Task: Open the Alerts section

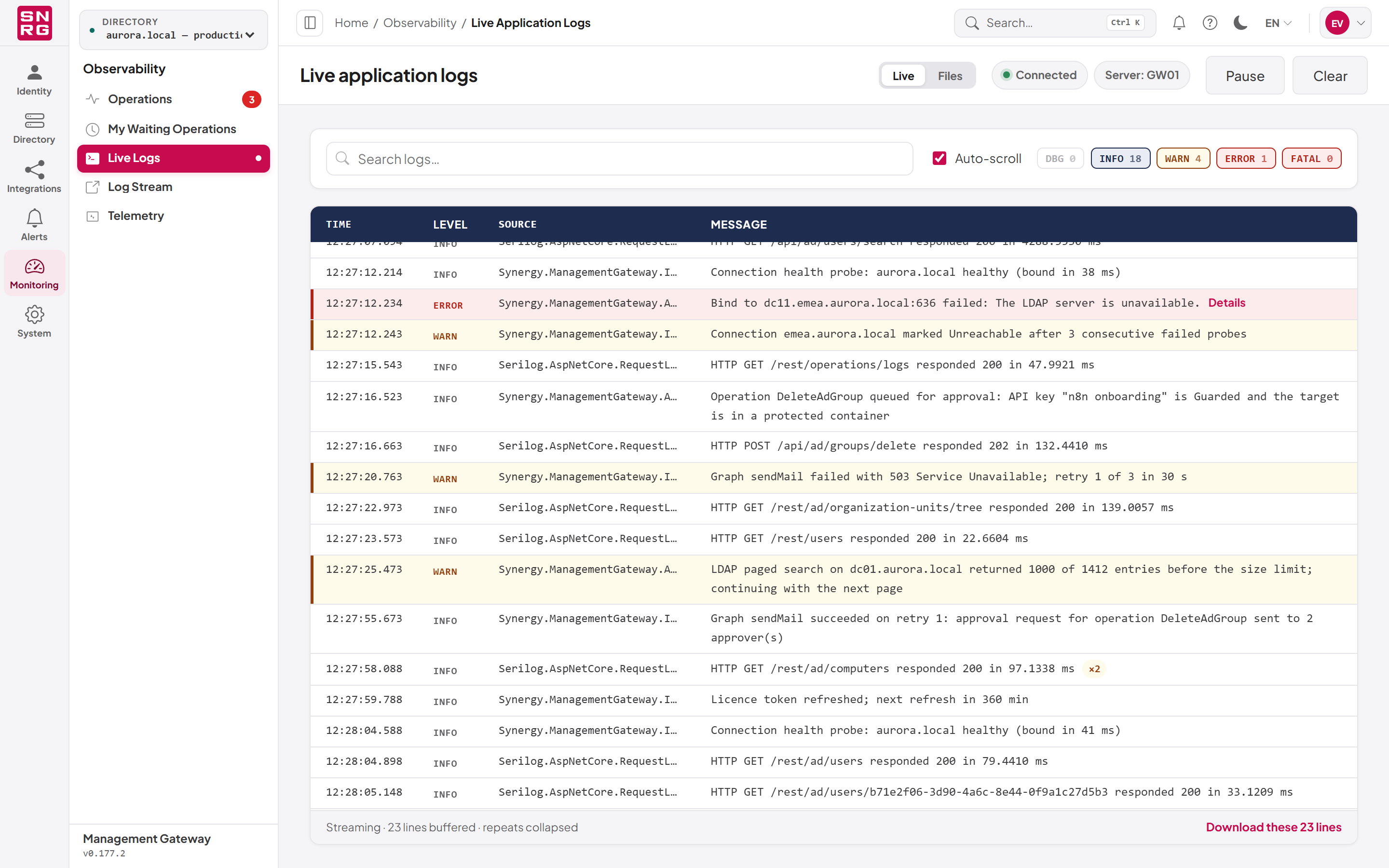Action: tap(34, 225)
